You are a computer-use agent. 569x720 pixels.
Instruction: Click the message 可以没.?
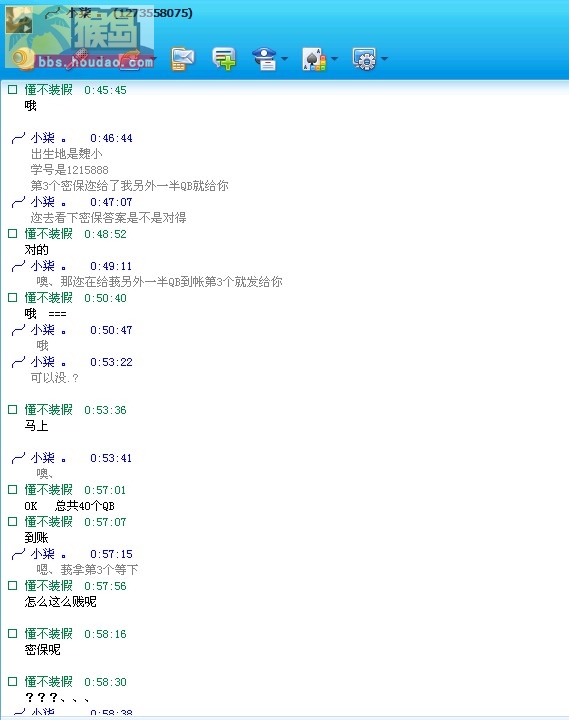55,378
